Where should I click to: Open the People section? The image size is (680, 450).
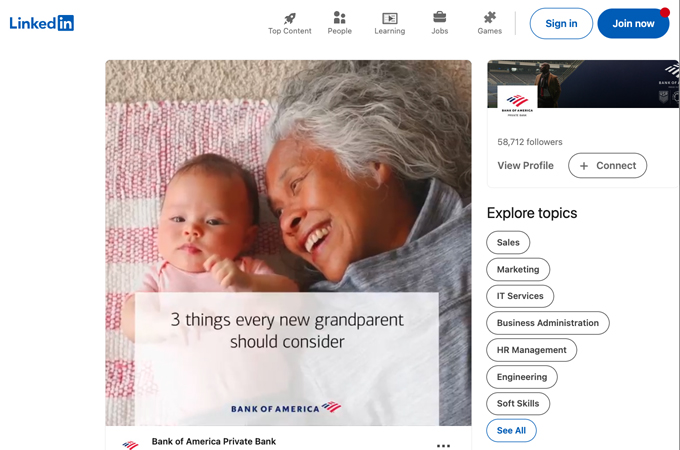340,23
